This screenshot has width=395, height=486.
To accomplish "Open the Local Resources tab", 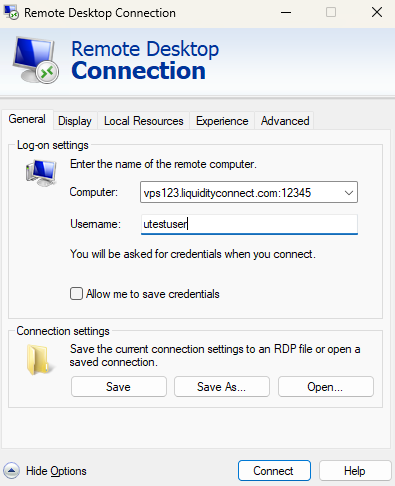I will coord(144,121).
